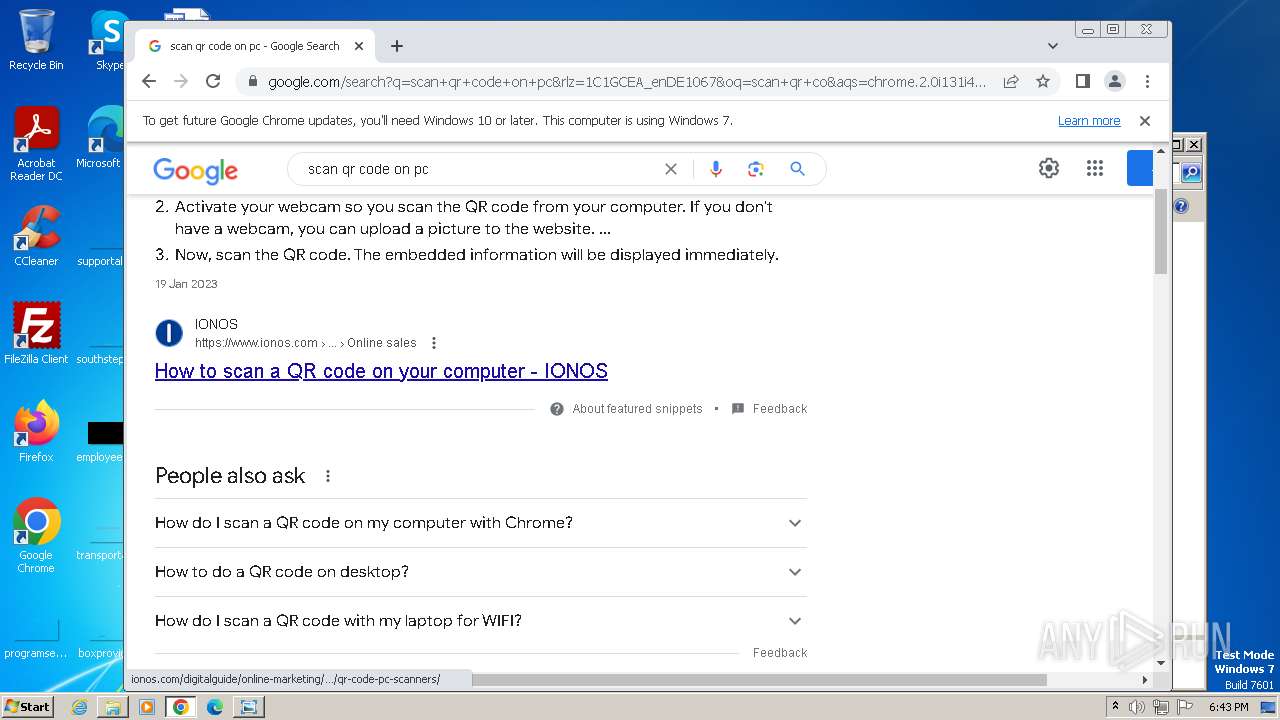Open File Explorer from the taskbar
The image size is (1280, 720).
tap(113, 707)
